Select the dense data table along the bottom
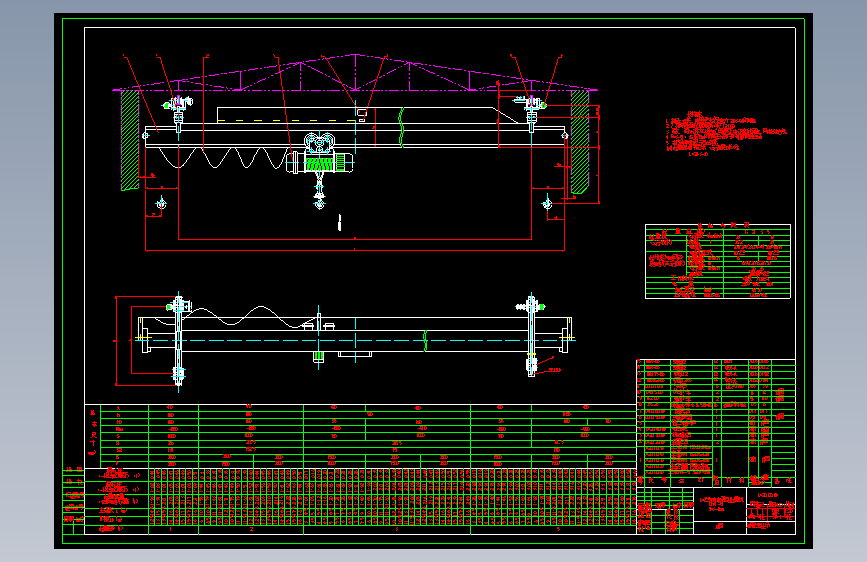Viewport: 867px width, 562px height. coord(361,501)
